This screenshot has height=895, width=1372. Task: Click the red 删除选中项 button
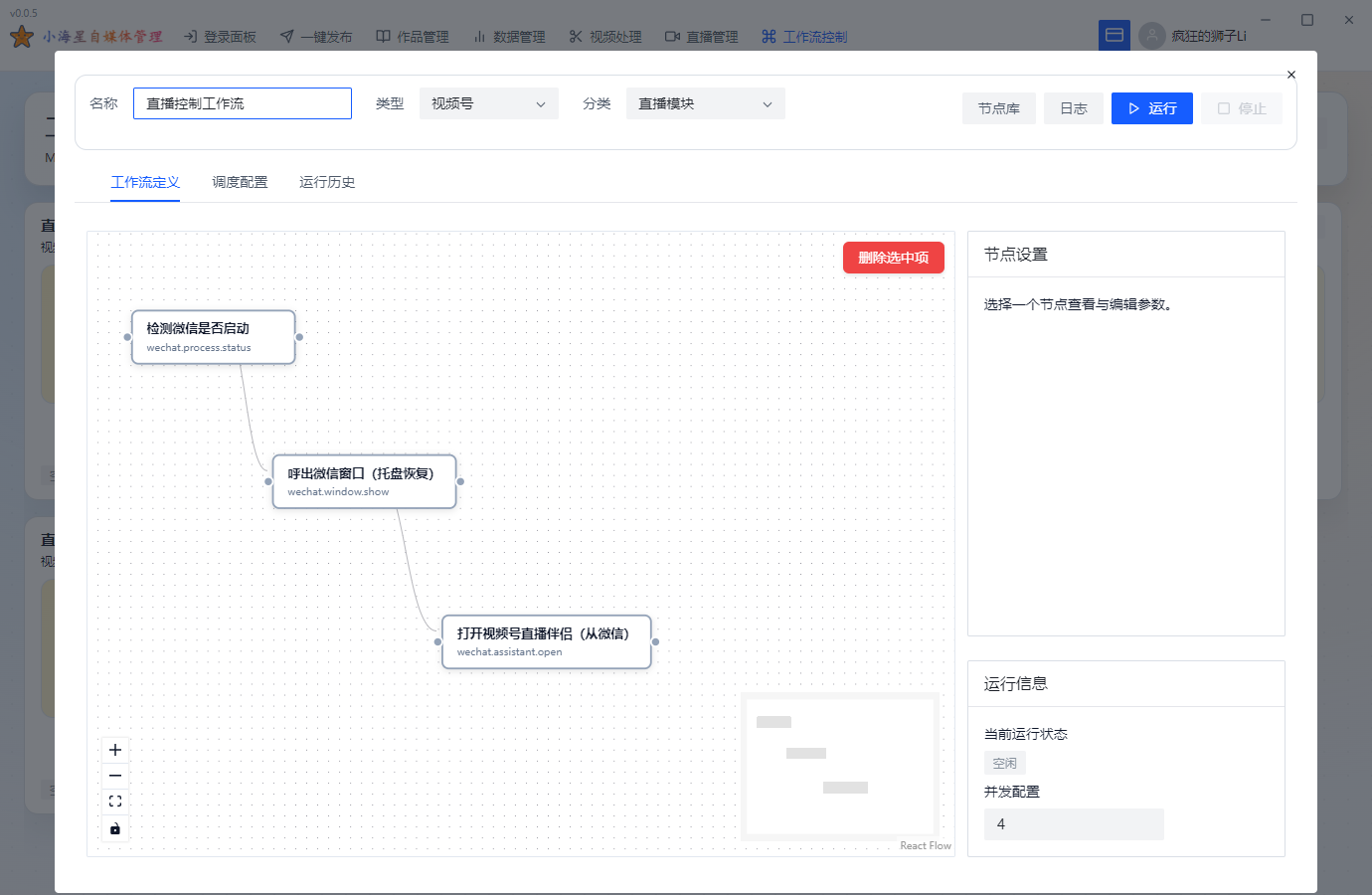click(x=893, y=258)
